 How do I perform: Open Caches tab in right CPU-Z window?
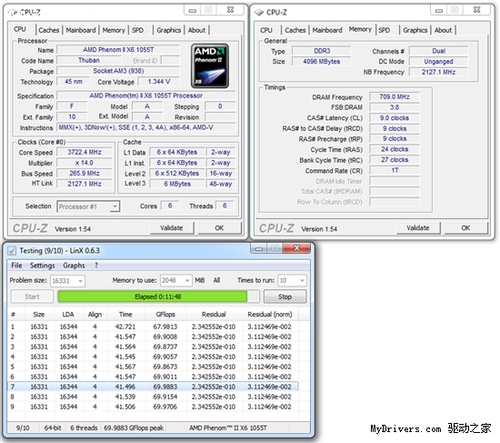pos(295,30)
